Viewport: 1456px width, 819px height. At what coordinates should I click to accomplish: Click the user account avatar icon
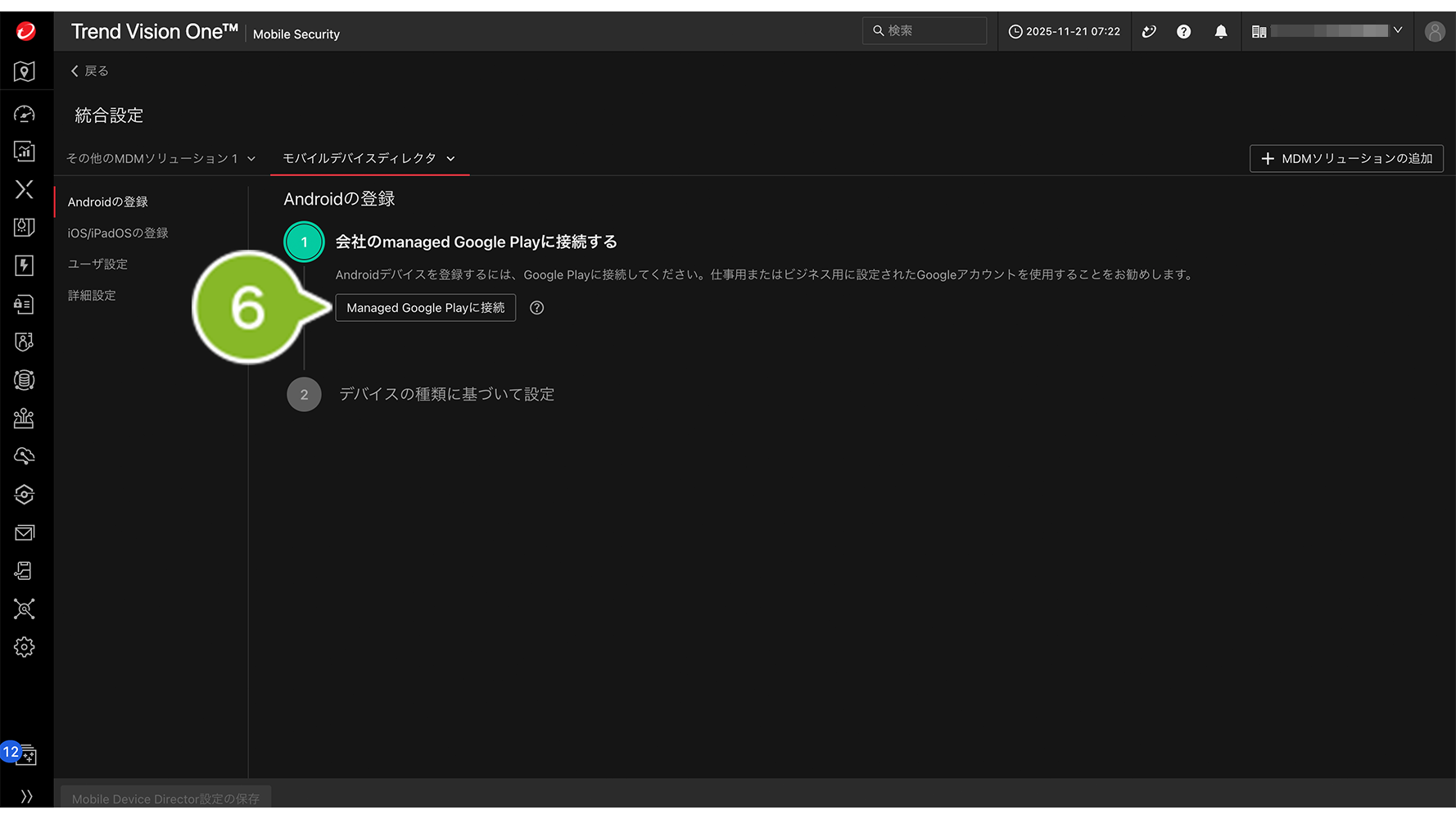point(1434,31)
